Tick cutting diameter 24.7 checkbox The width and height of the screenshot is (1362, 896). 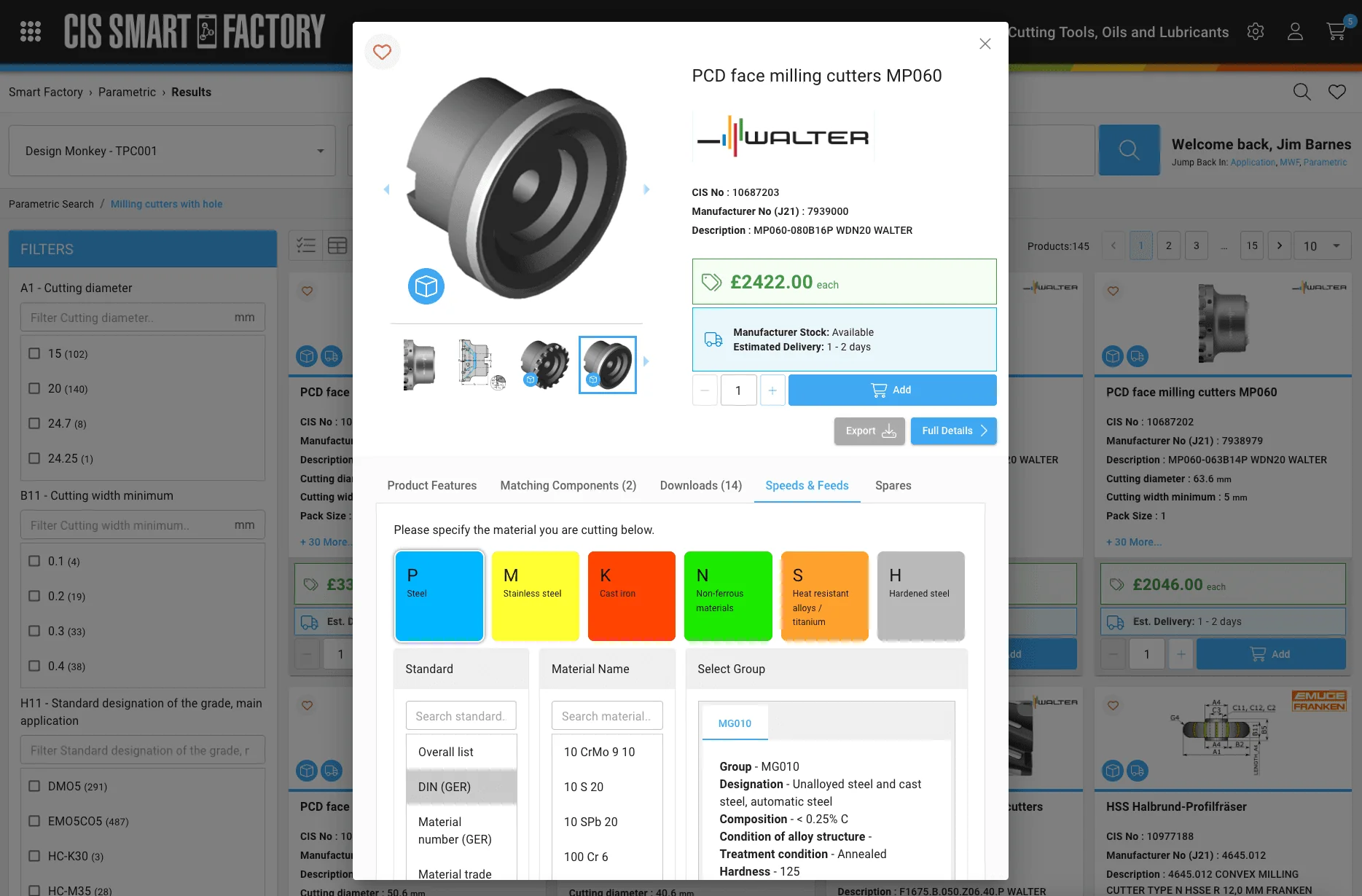tap(34, 423)
